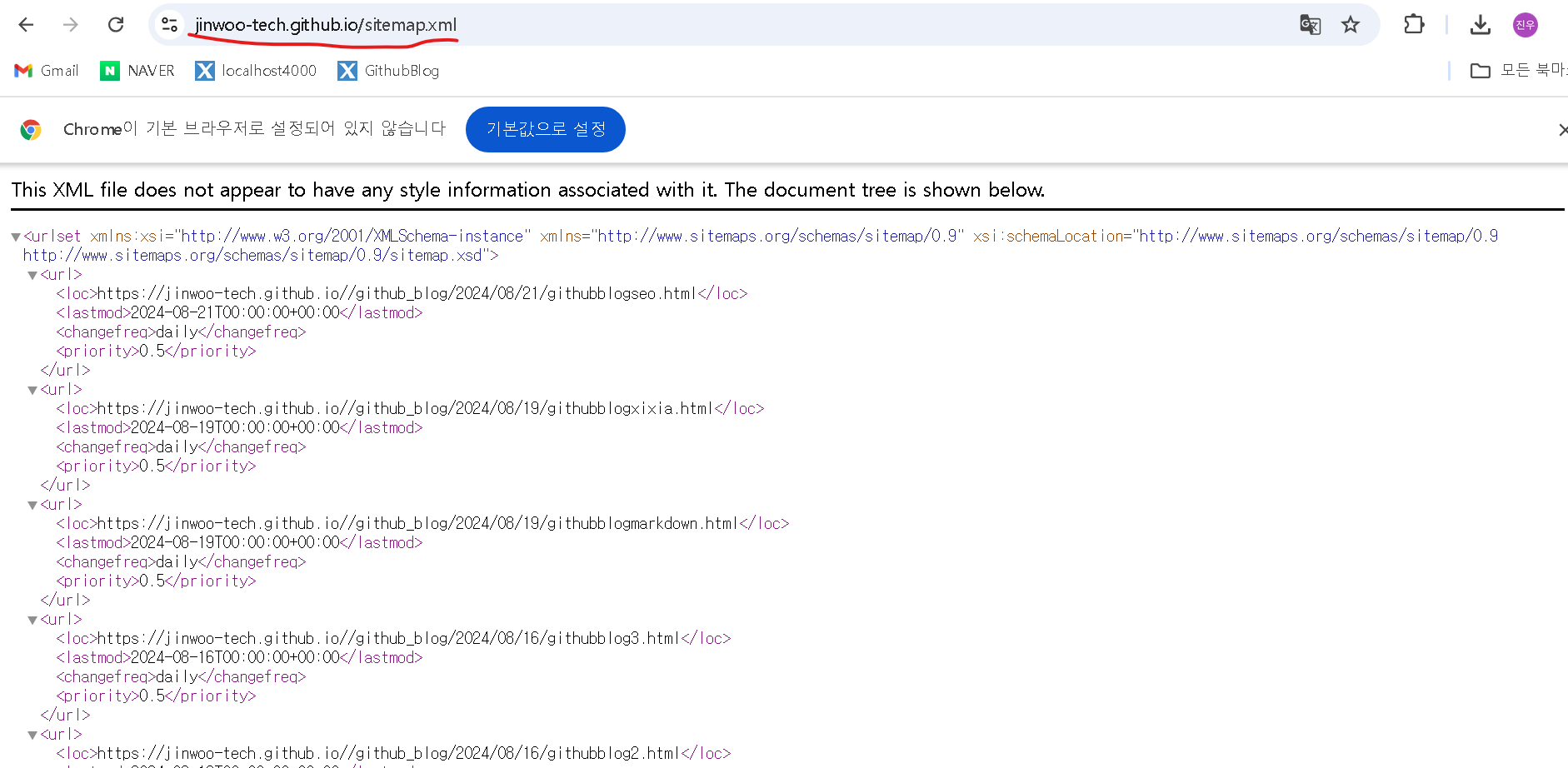Collapse the url node for githubblog3.html

pos(32,620)
